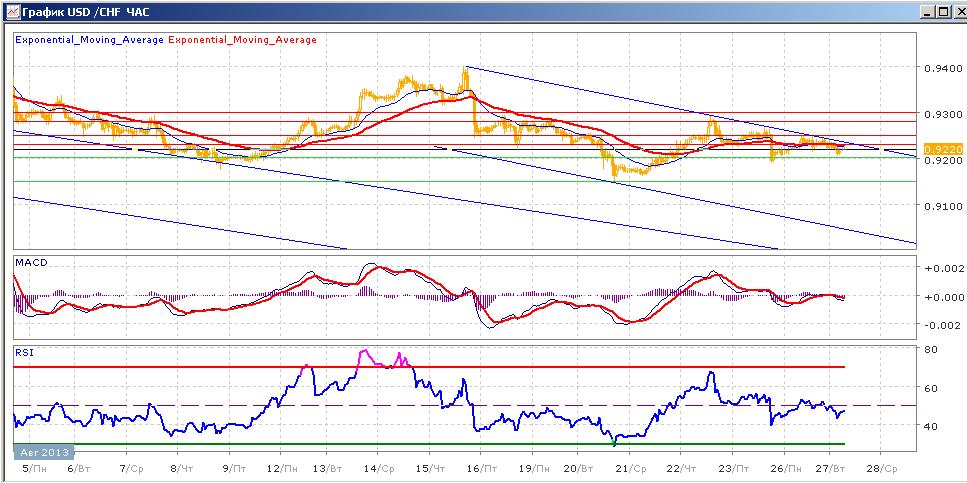Click the RSI axis value 40

click(x=930, y=426)
